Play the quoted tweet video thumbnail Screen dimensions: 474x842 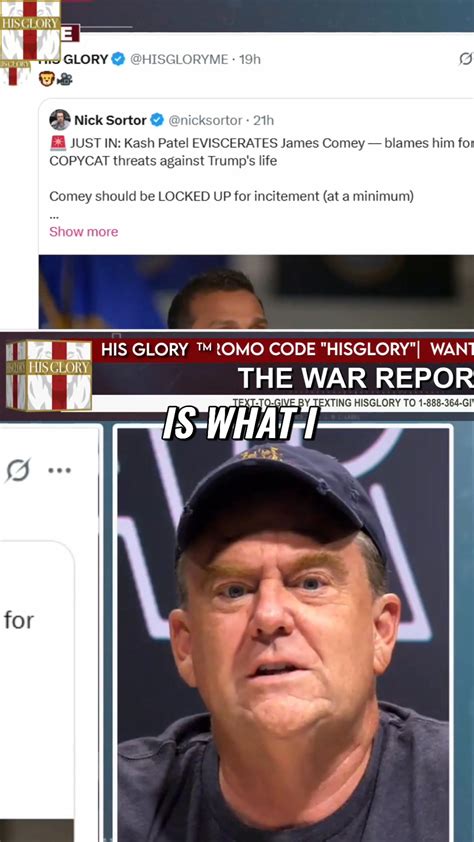coord(257,292)
